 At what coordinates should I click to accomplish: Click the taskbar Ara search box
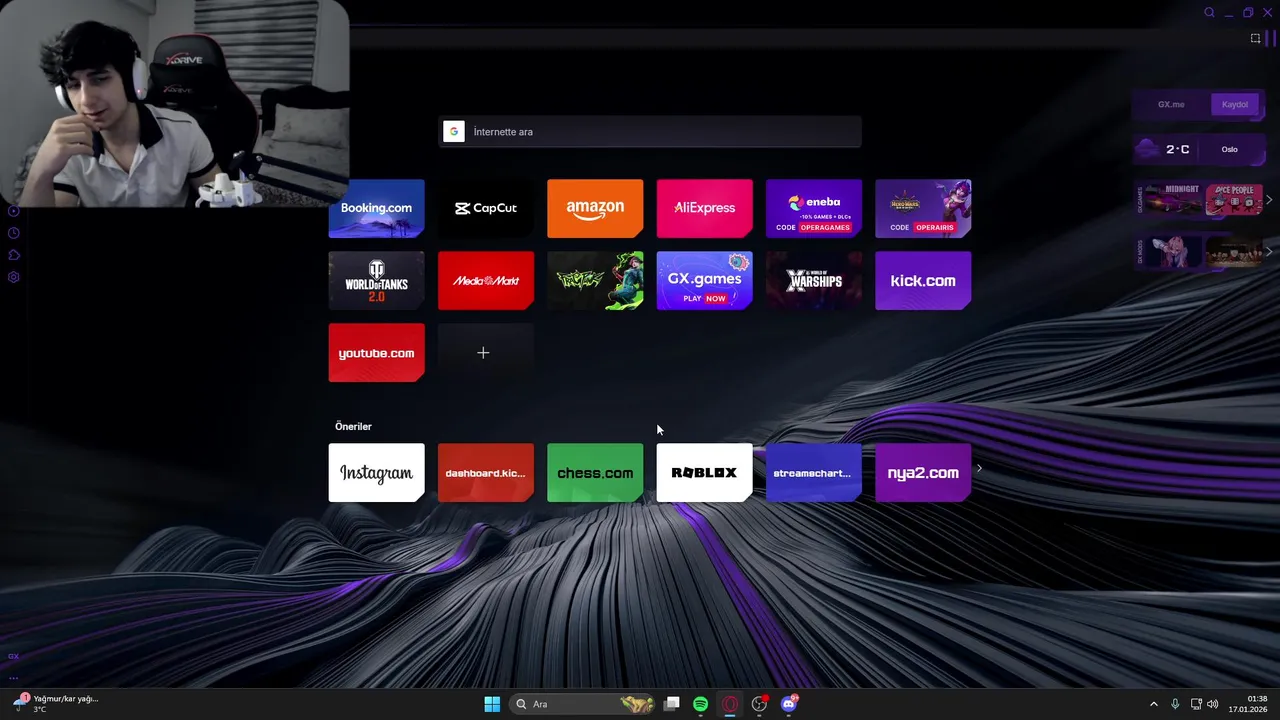point(583,704)
